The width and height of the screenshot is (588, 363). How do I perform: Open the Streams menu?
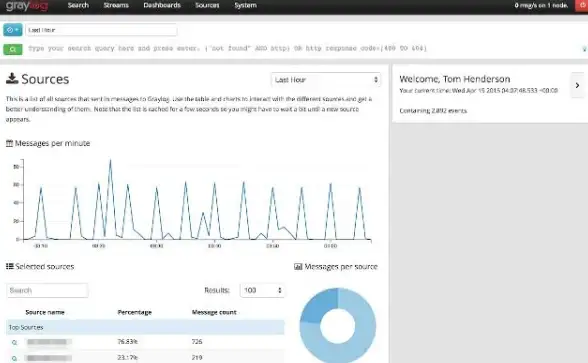click(116, 5)
